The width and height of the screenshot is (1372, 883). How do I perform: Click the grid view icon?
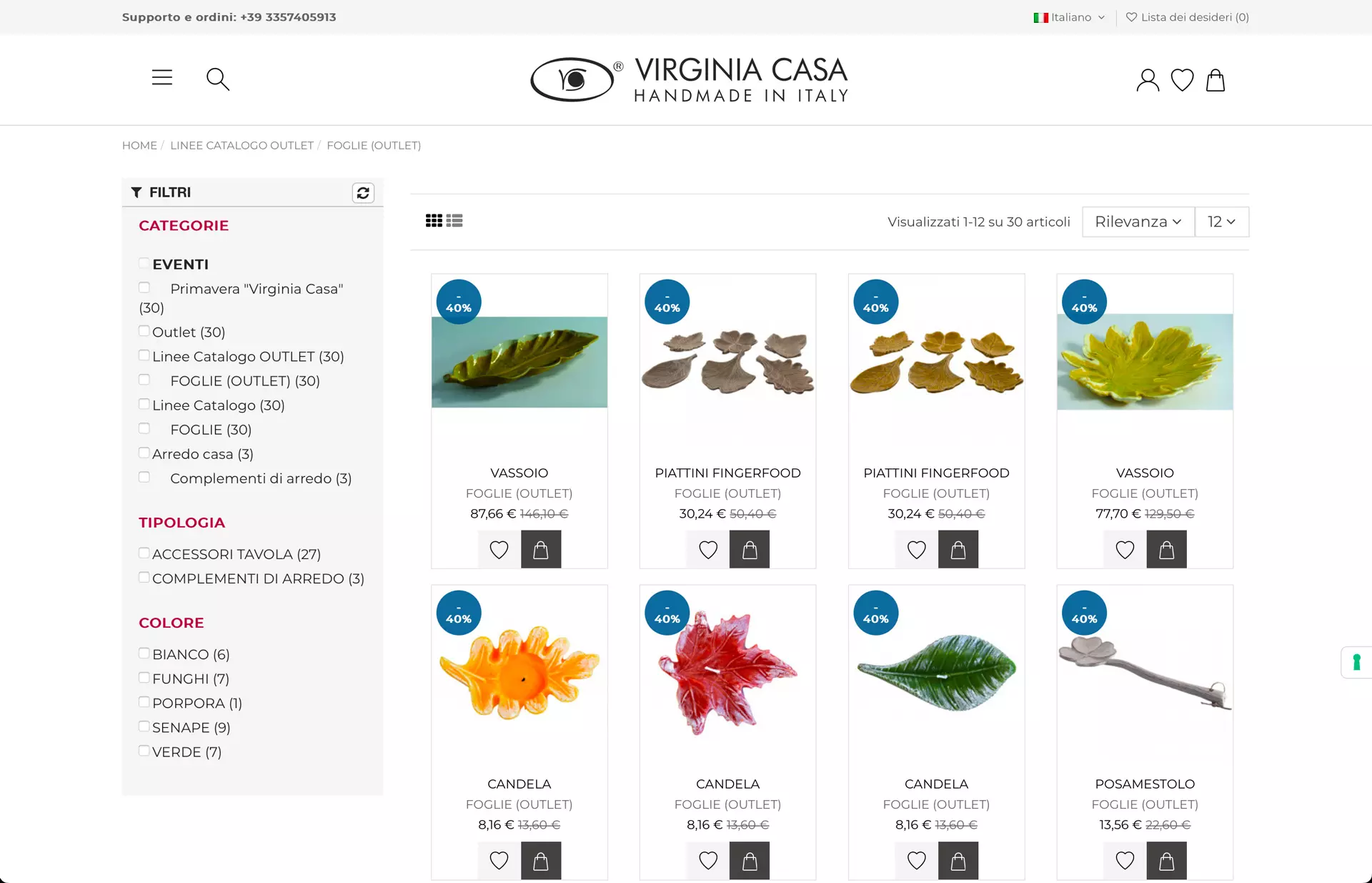click(x=434, y=221)
